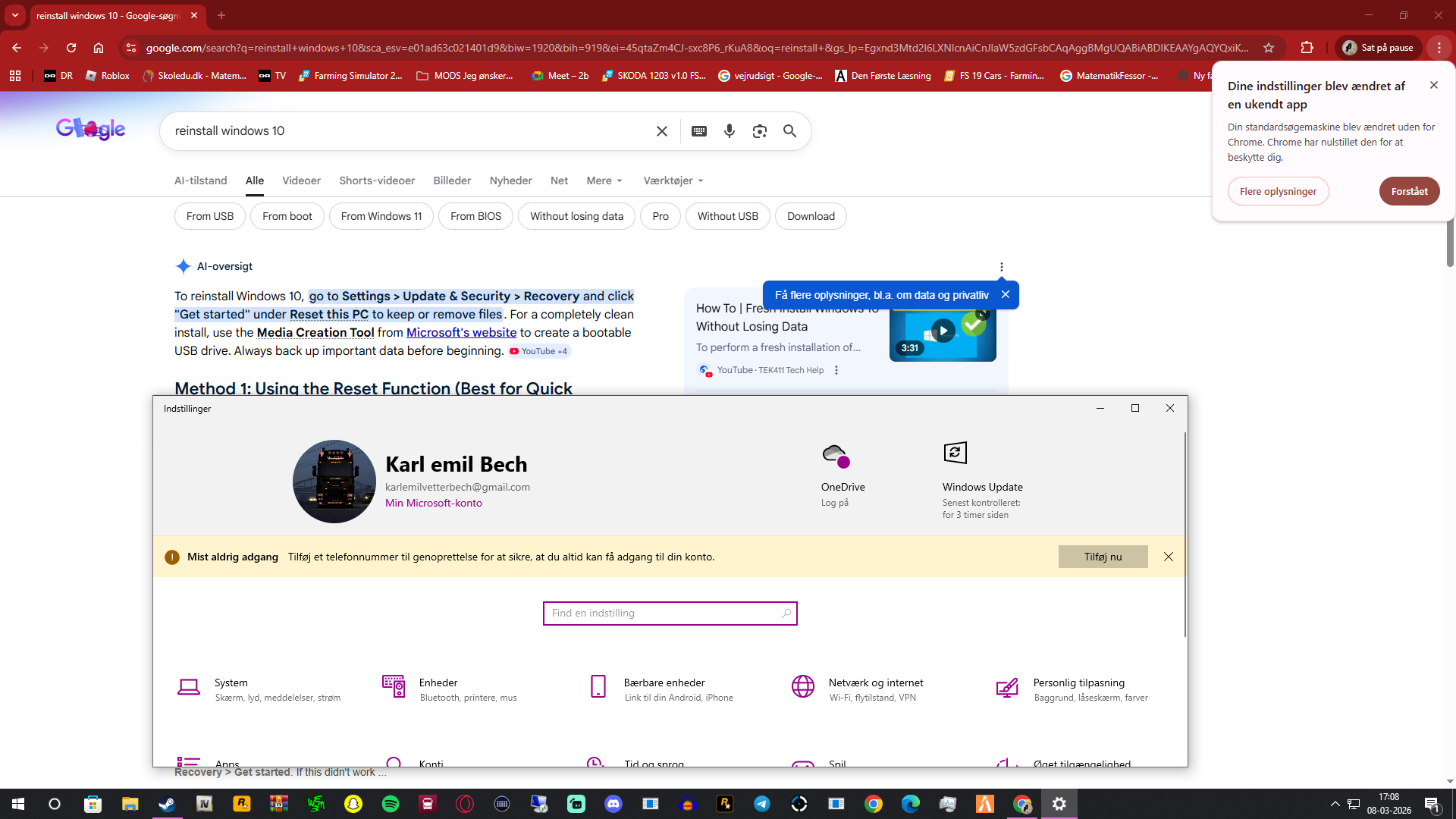
Task: Click the Tilføj nu button
Action: pos(1103,557)
